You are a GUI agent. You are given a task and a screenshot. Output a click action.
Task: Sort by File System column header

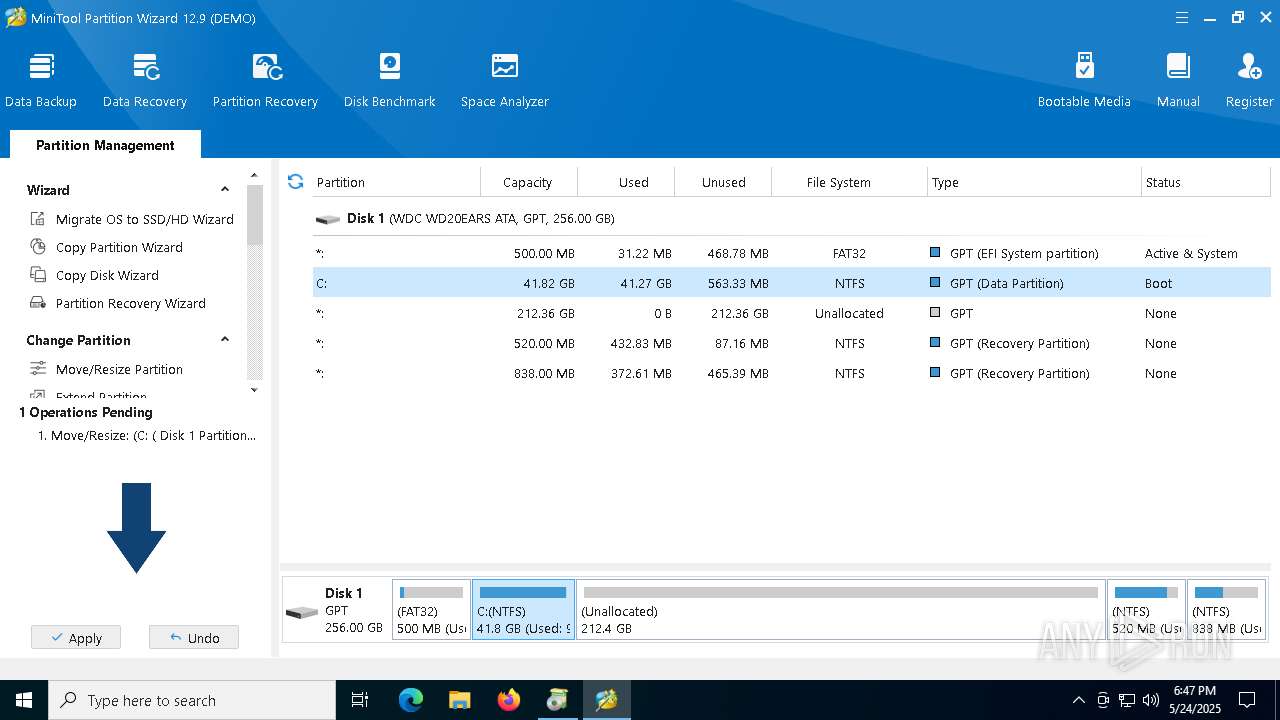tap(849, 182)
